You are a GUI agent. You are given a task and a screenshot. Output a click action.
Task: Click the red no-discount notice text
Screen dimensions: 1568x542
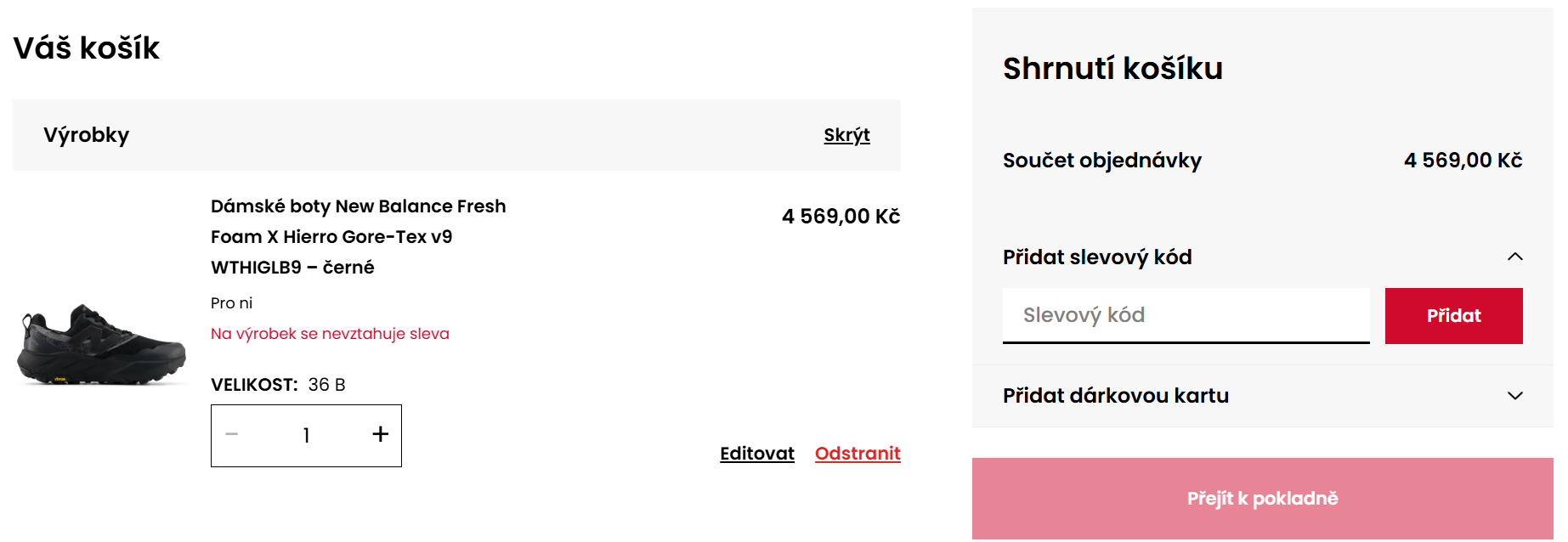[330, 334]
